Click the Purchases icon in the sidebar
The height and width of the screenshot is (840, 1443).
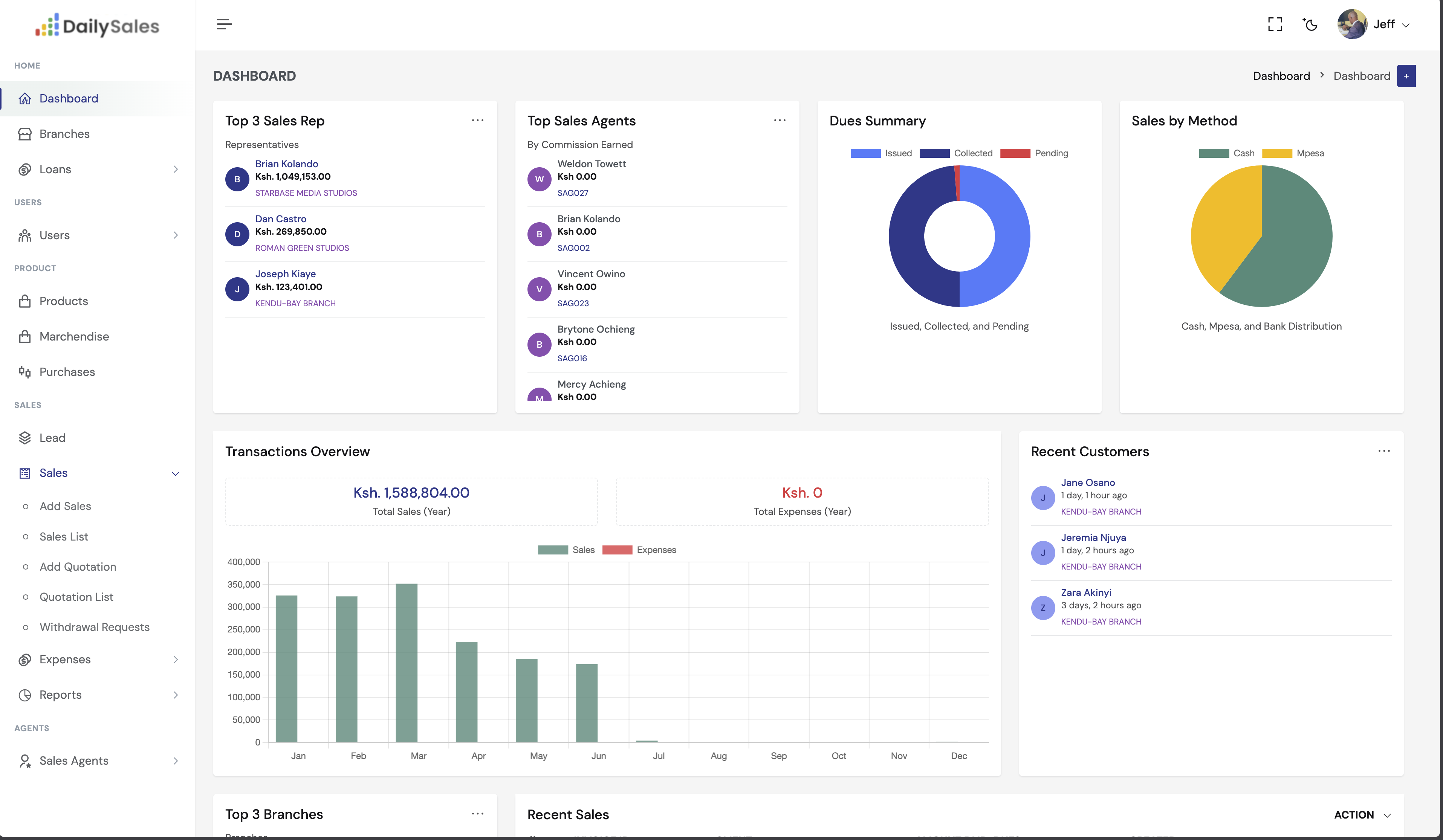click(24, 372)
